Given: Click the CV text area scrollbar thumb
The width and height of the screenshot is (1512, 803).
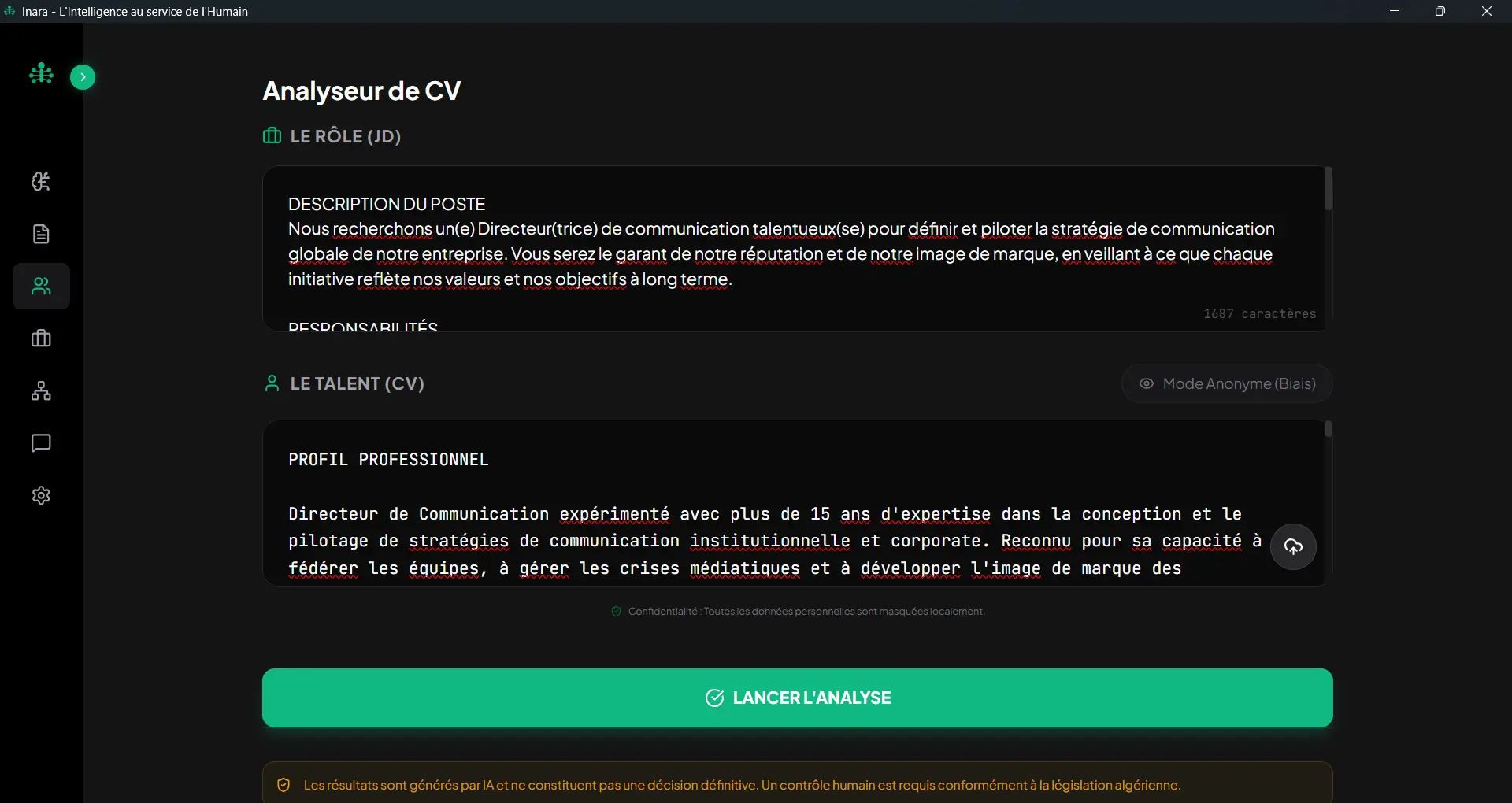Looking at the screenshot, I should tap(1328, 429).
